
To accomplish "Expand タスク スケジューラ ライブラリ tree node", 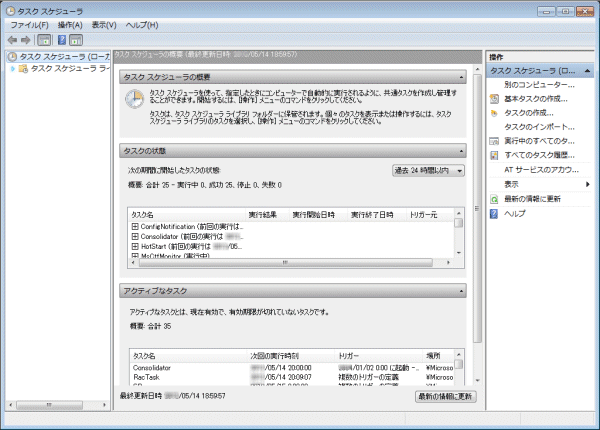I will [13, 69].
